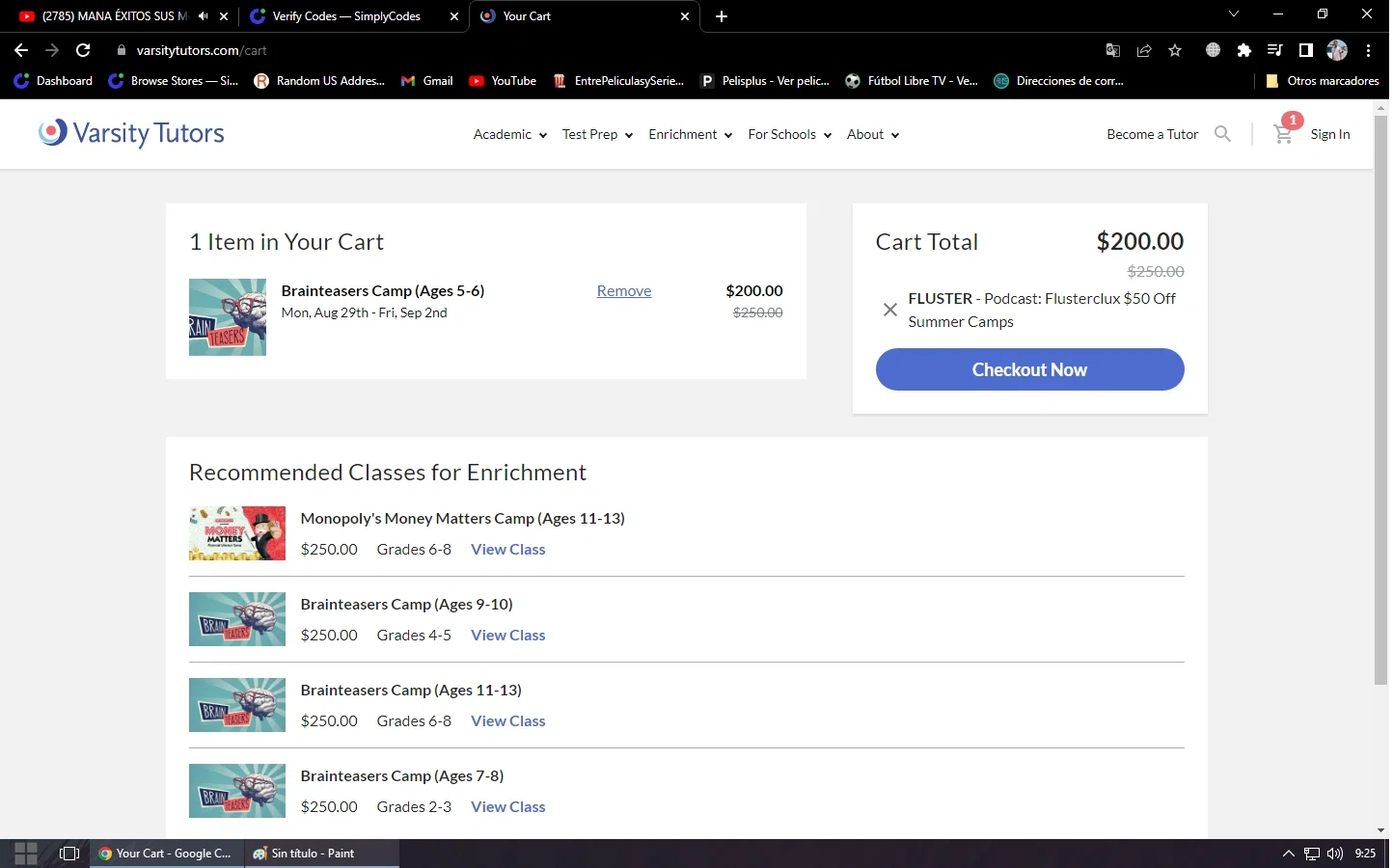Click the page vertical scrollbar

coord(1380,400)
